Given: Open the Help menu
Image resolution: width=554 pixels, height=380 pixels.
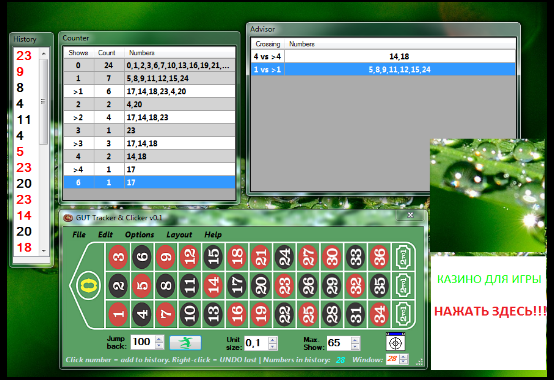Looking at the screenshot, I should [213, 234].
